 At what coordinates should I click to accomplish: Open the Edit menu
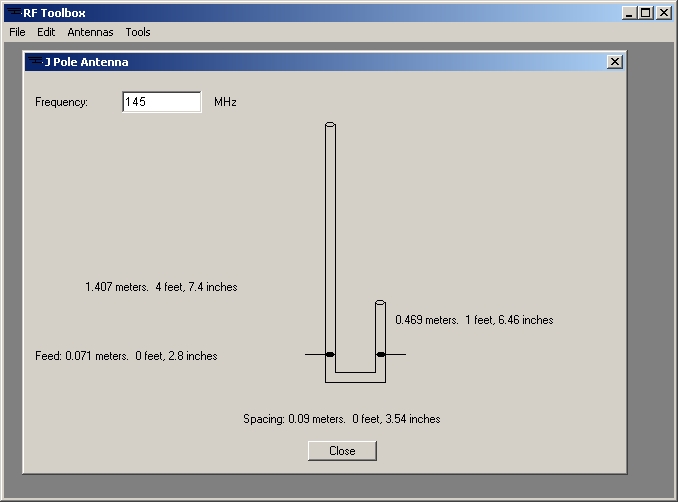click(46, 32)
